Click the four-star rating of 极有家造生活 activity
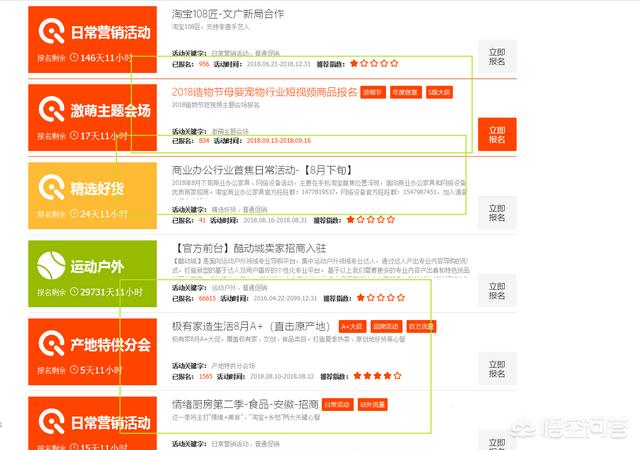The height and width of the screenshot is (450, 640). (x=378, y=376)
